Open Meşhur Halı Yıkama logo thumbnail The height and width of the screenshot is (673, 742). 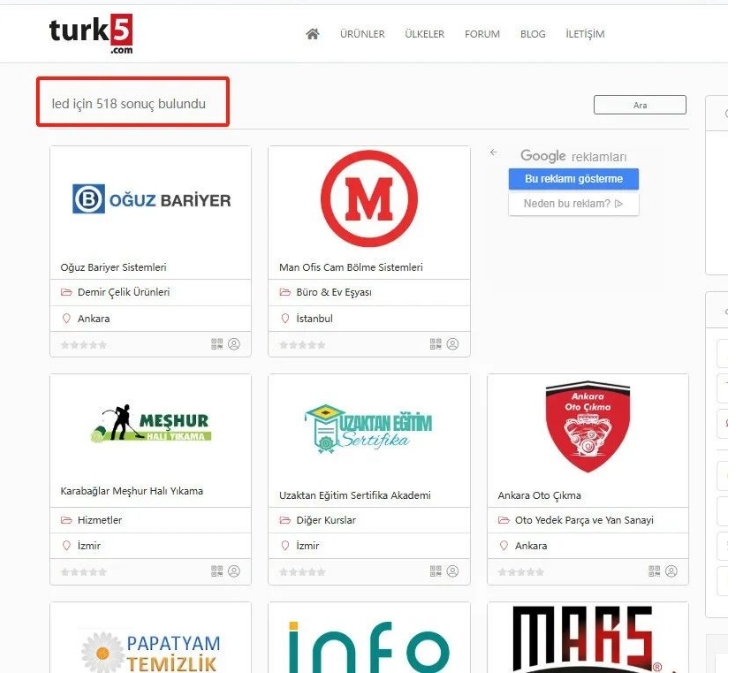[150, 424]
